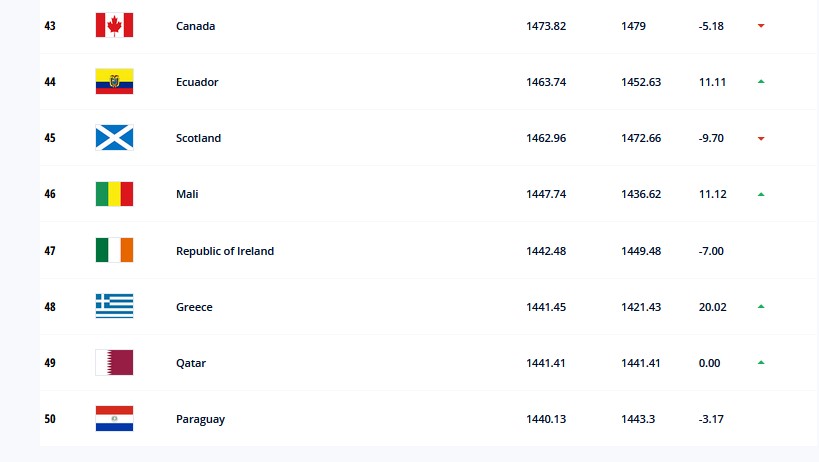The height and width of the screenshot is (462, 819).
Task: Click the Mali flag icon
Action: click(114, 194)
